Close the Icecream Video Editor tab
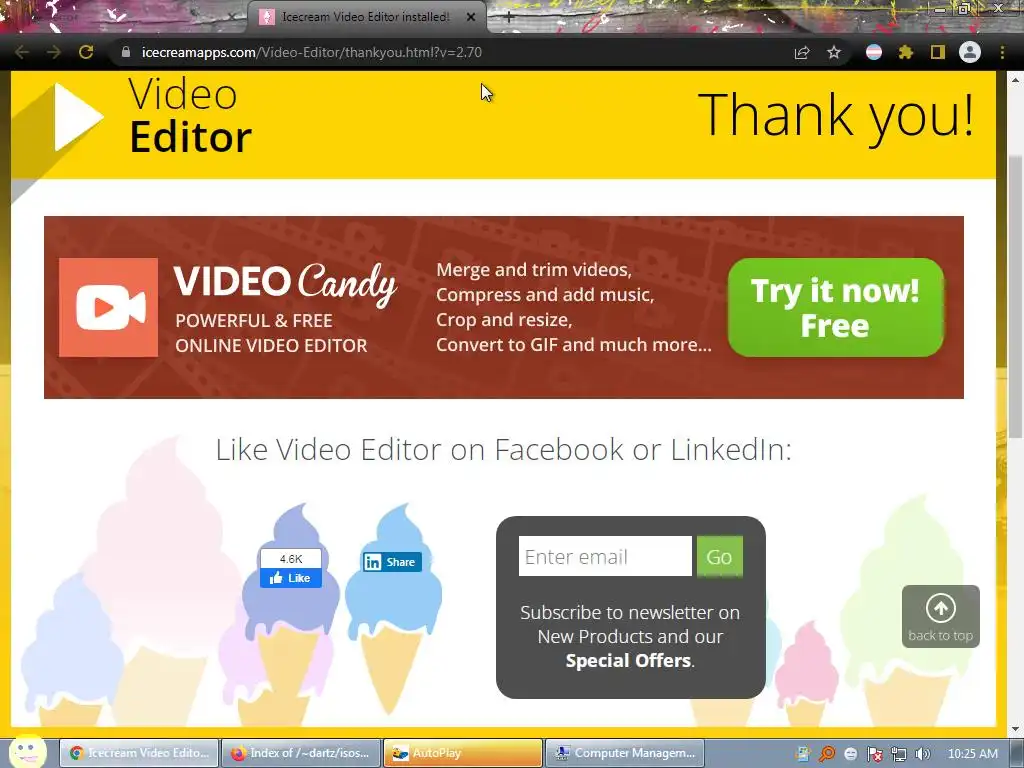This screenshot has width=1024, height=768. tap(470, 17)
